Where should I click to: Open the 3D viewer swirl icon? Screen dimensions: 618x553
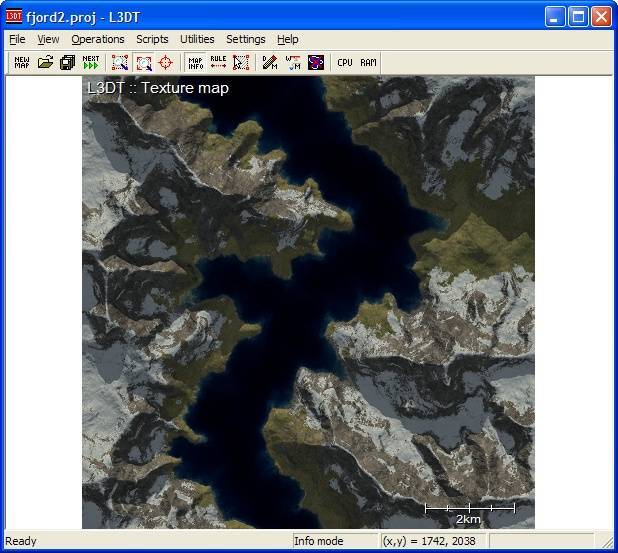click(316, 62)
